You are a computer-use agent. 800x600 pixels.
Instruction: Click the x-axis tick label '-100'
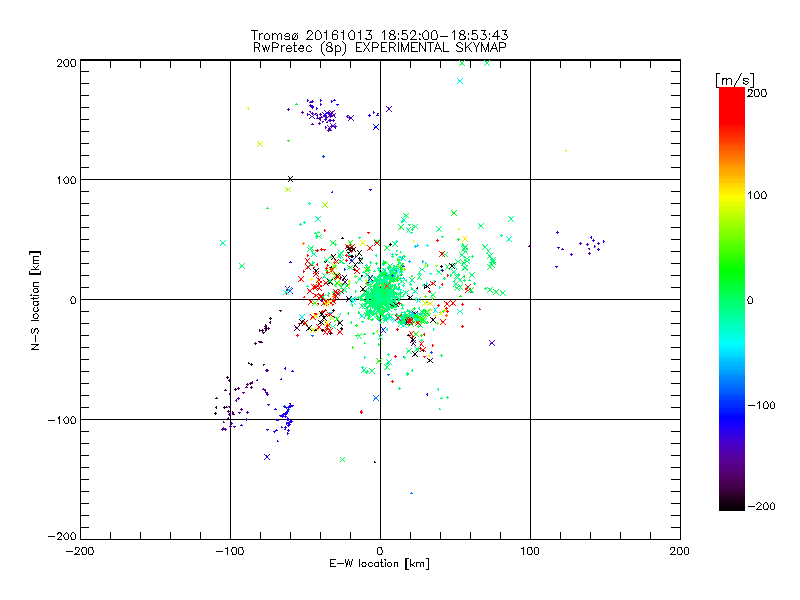click(230, 551)
